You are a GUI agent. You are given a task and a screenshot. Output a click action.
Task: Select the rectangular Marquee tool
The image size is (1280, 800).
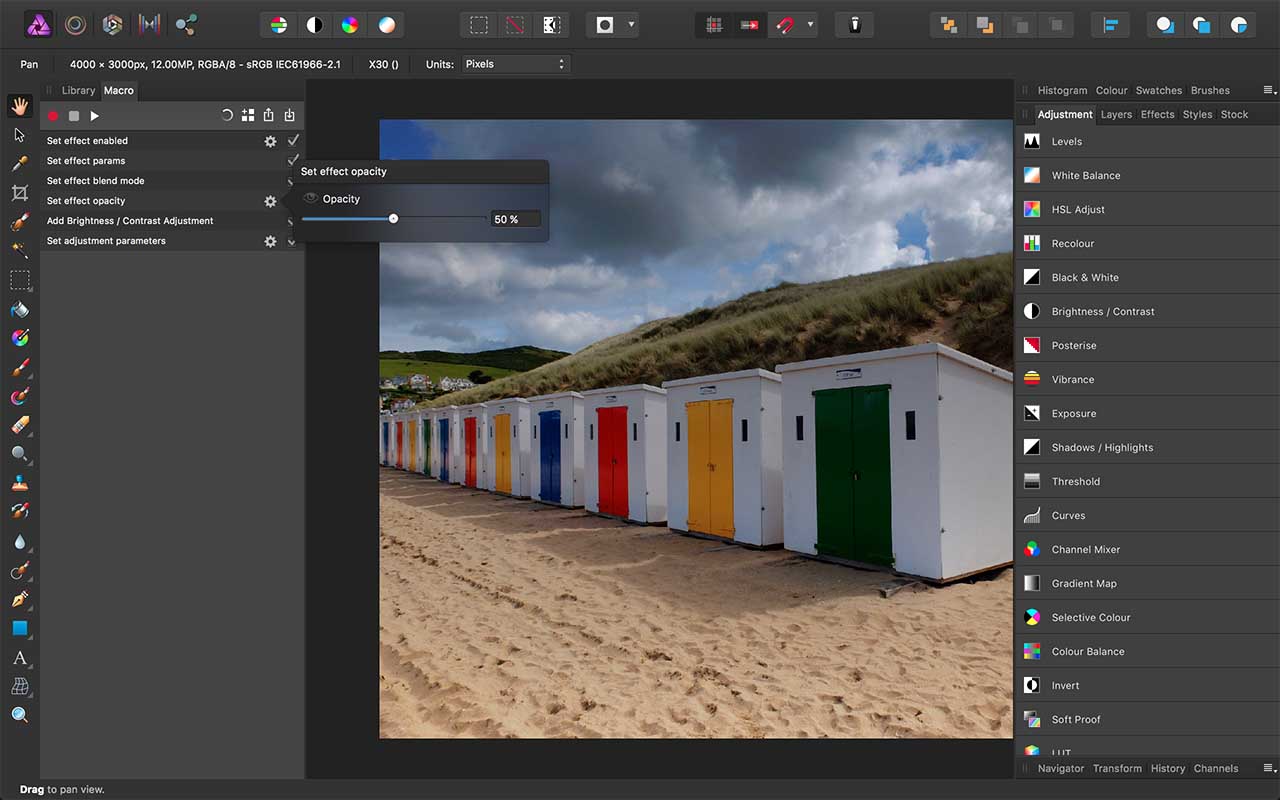tap(19, 280)
